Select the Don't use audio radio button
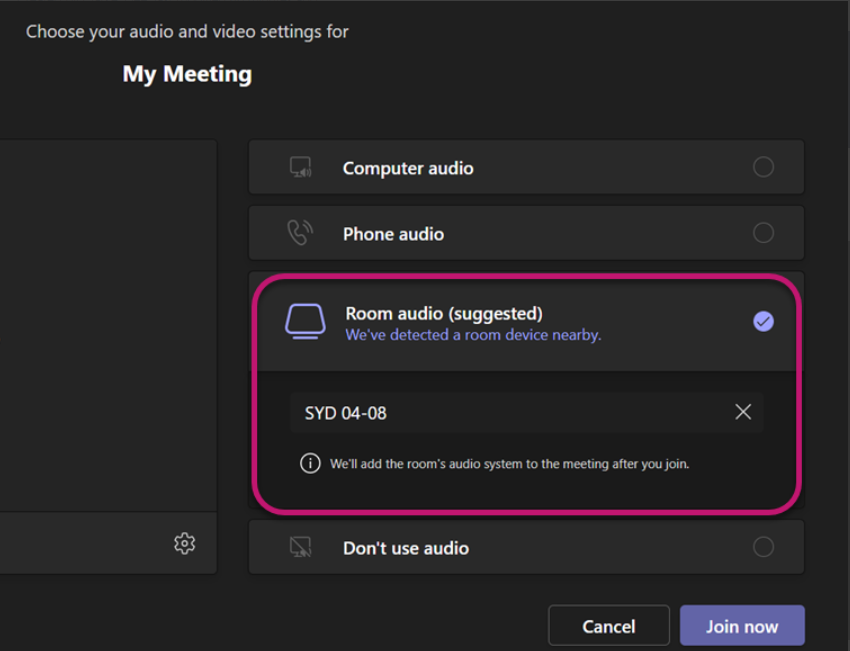Screen dimensions: 850x651 pos(763,546)
